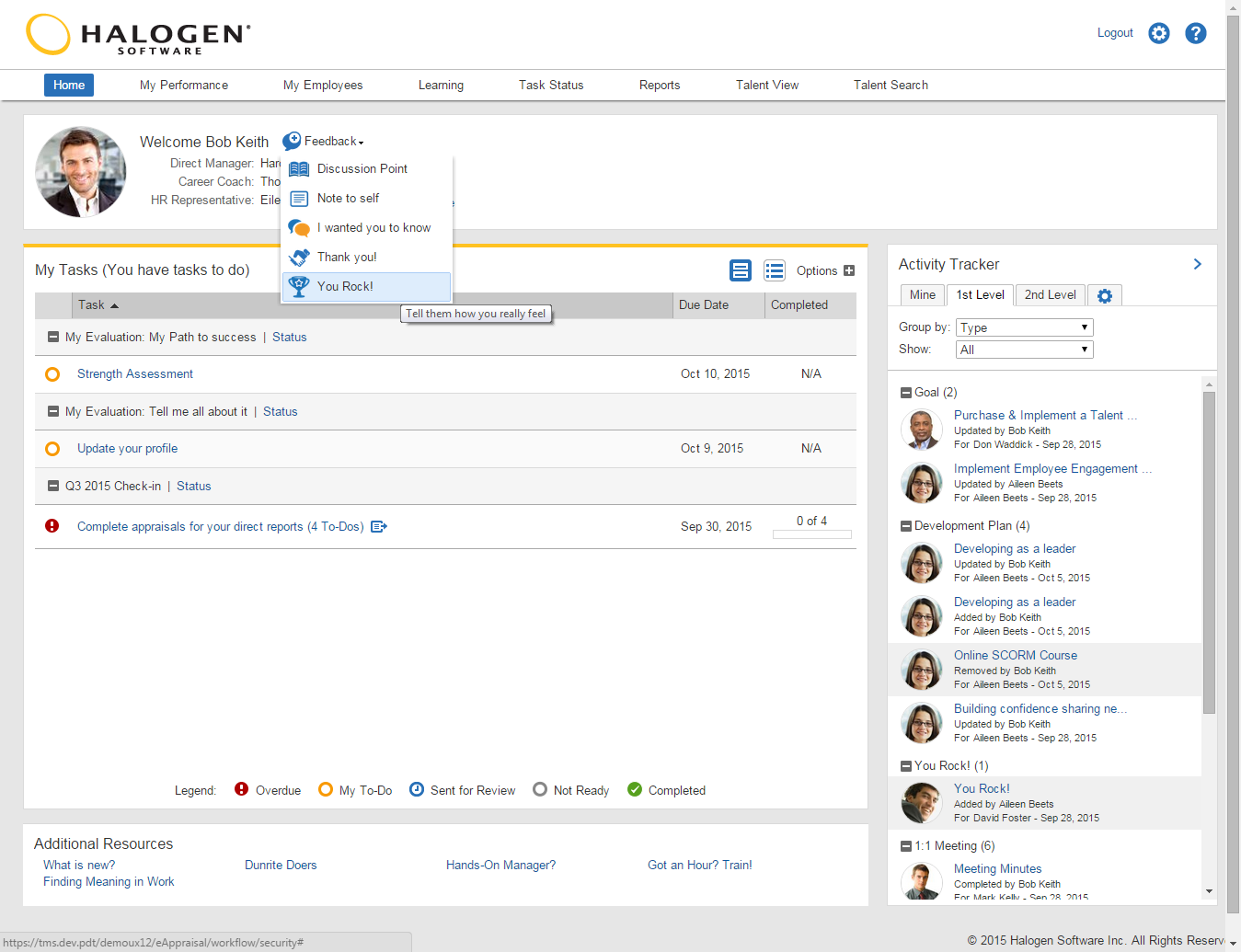Sort by the Due Date column header

coord(718,305)
